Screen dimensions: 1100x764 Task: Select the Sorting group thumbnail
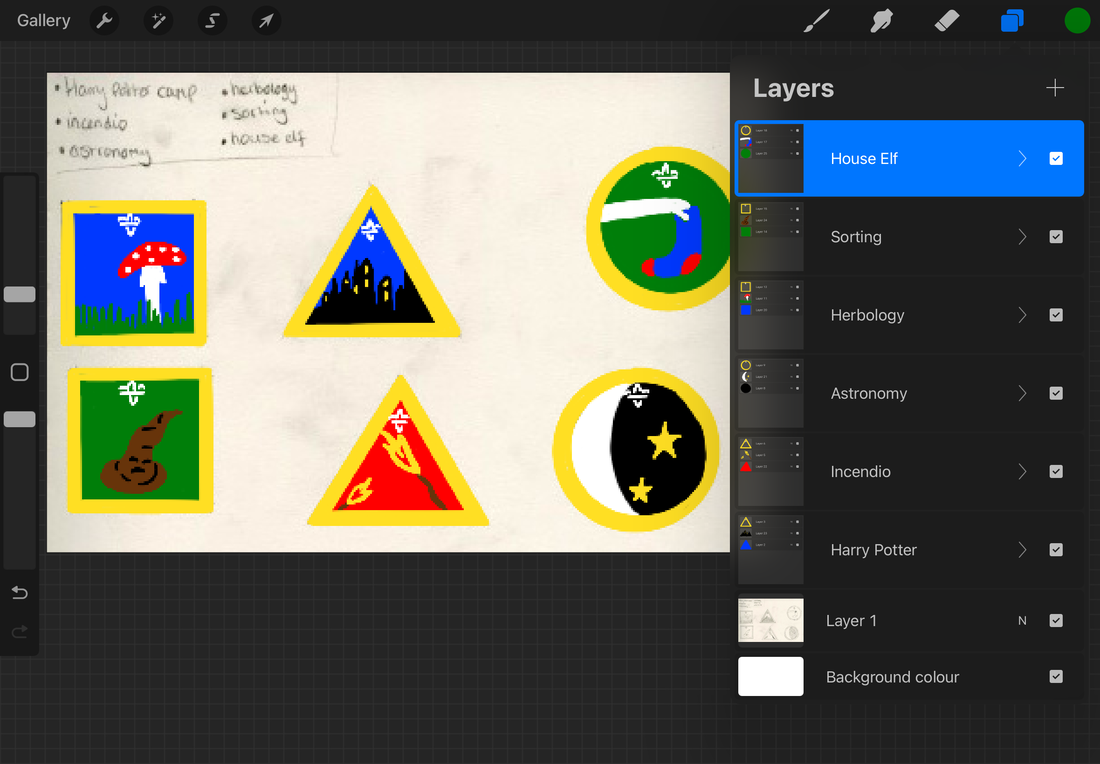point(770,237)
